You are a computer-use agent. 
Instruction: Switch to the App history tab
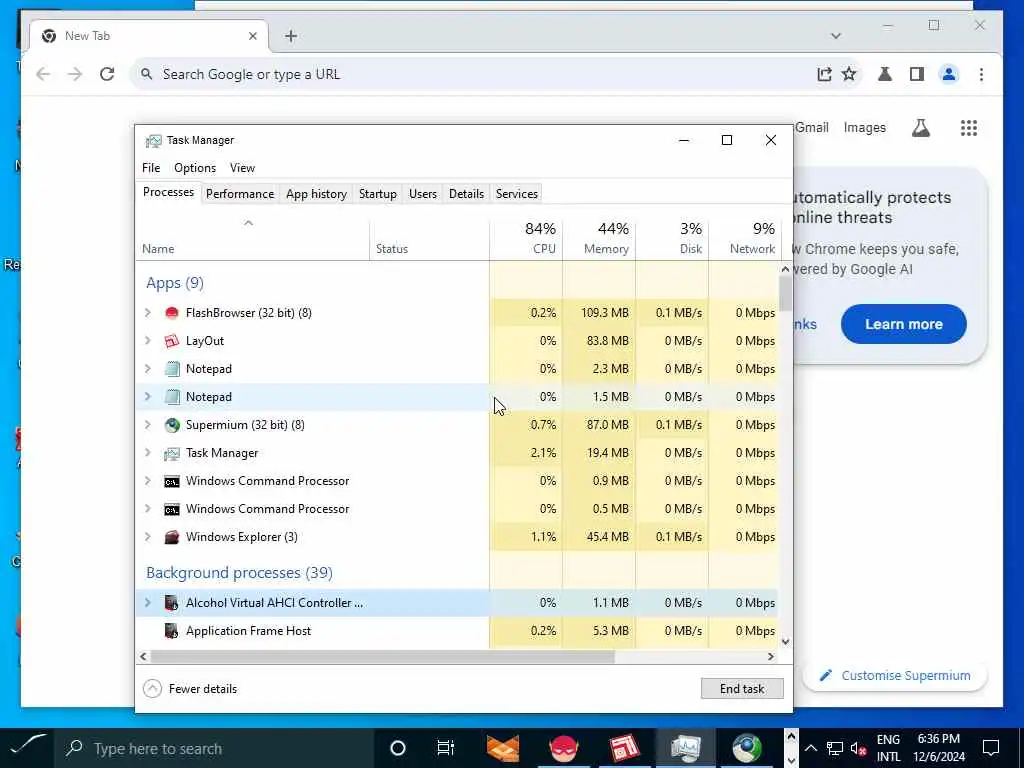click(x=316, y=194)
